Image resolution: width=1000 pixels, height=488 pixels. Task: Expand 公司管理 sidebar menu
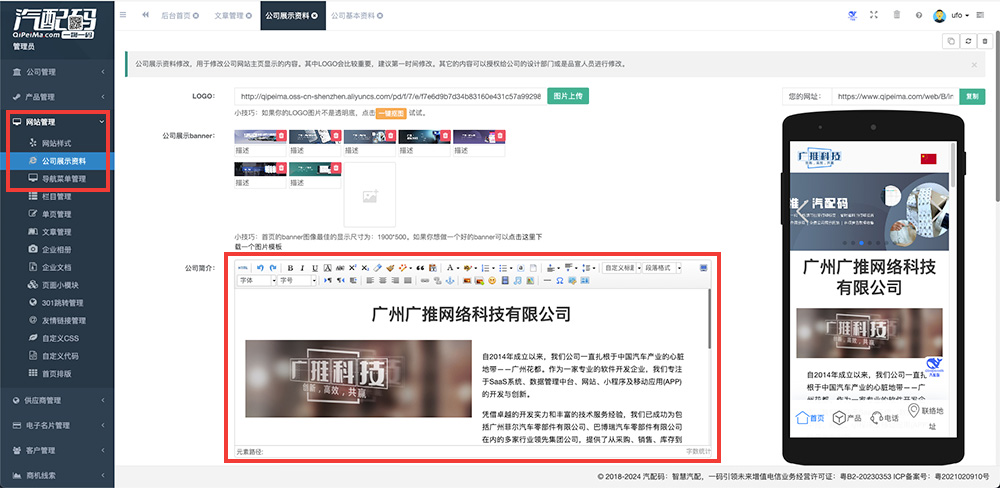click(x=57, y=72)
